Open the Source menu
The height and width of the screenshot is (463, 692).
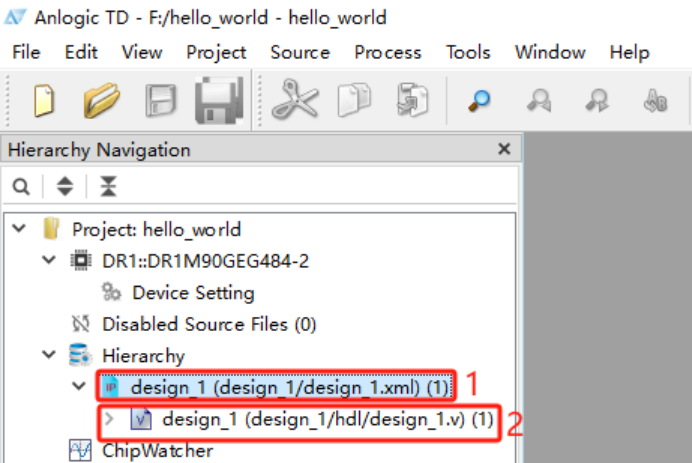[x=300, y=53]
